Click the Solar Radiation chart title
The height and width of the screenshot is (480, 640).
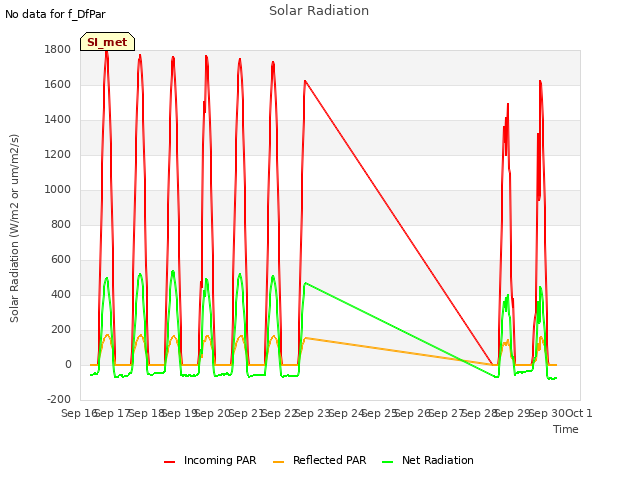coord(319,11)
